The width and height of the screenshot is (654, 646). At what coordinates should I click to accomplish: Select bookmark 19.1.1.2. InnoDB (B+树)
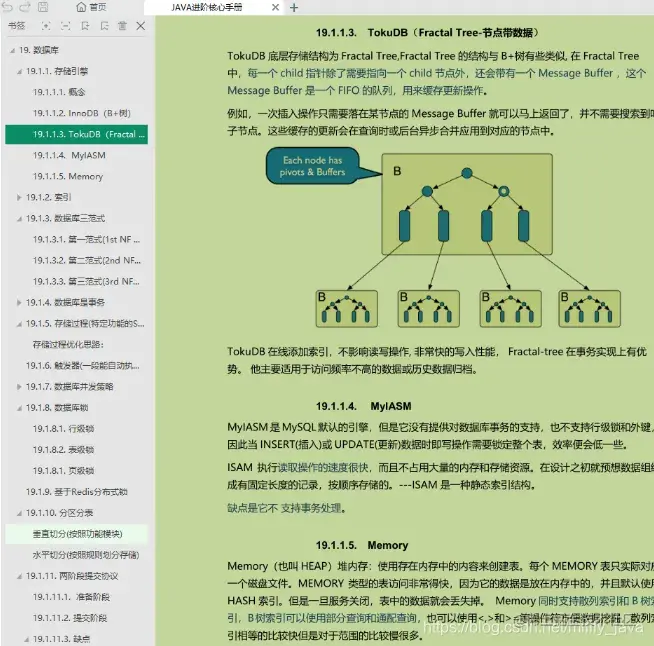point(82,113)
